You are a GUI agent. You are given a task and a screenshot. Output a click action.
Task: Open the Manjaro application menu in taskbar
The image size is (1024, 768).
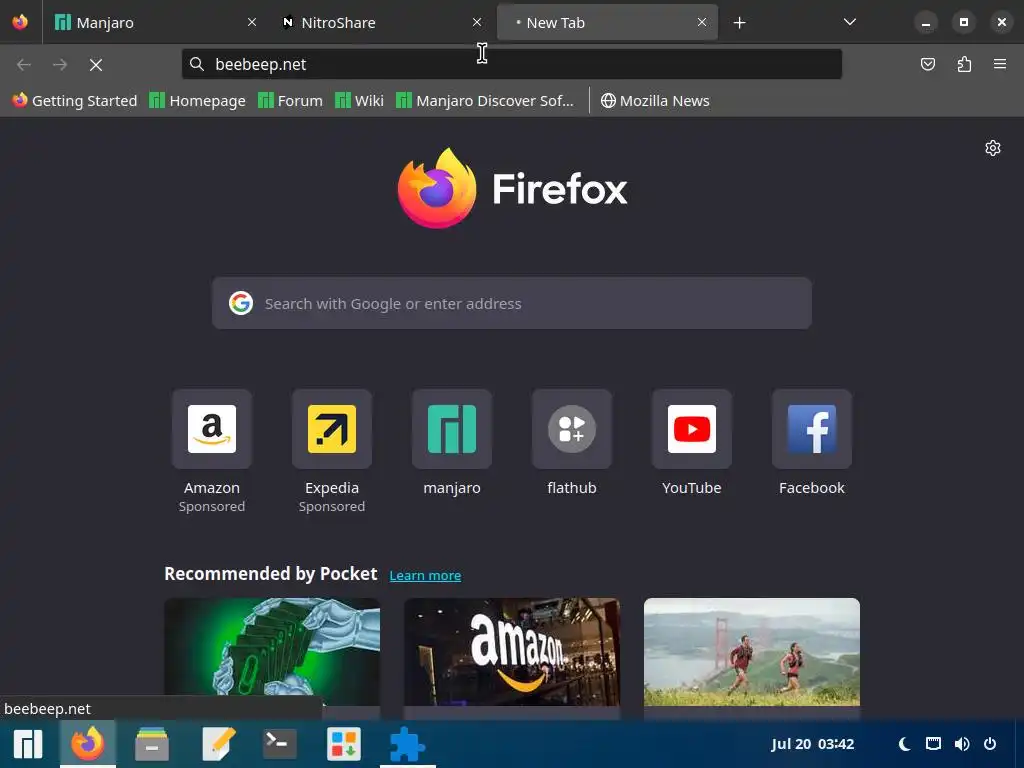27,744
